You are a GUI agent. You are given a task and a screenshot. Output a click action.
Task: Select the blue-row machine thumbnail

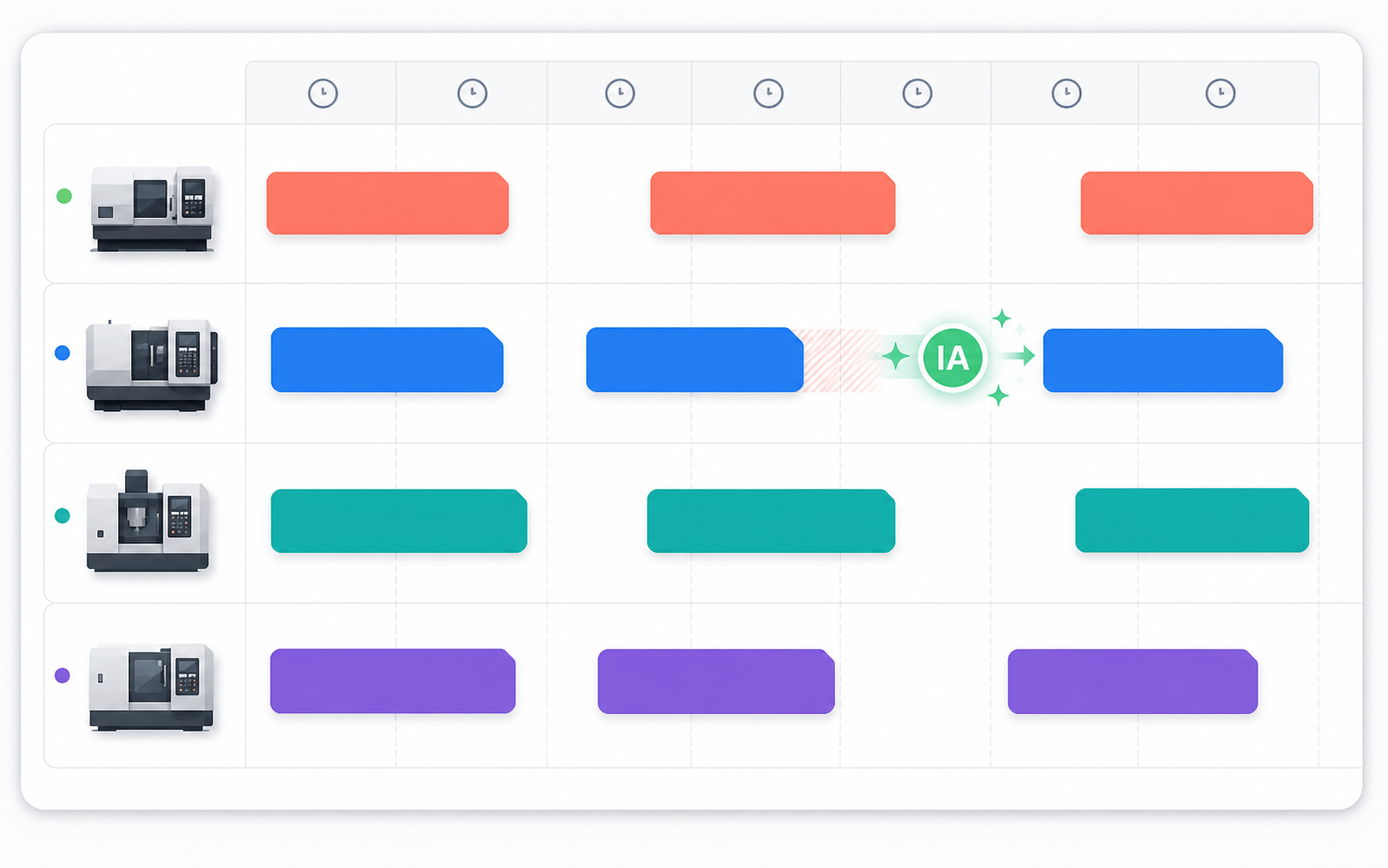pyautogui.click(x=151, y=365)
